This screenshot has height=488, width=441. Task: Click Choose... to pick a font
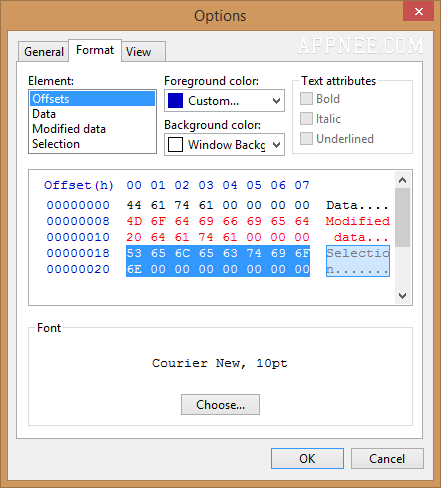coord(220,405)
